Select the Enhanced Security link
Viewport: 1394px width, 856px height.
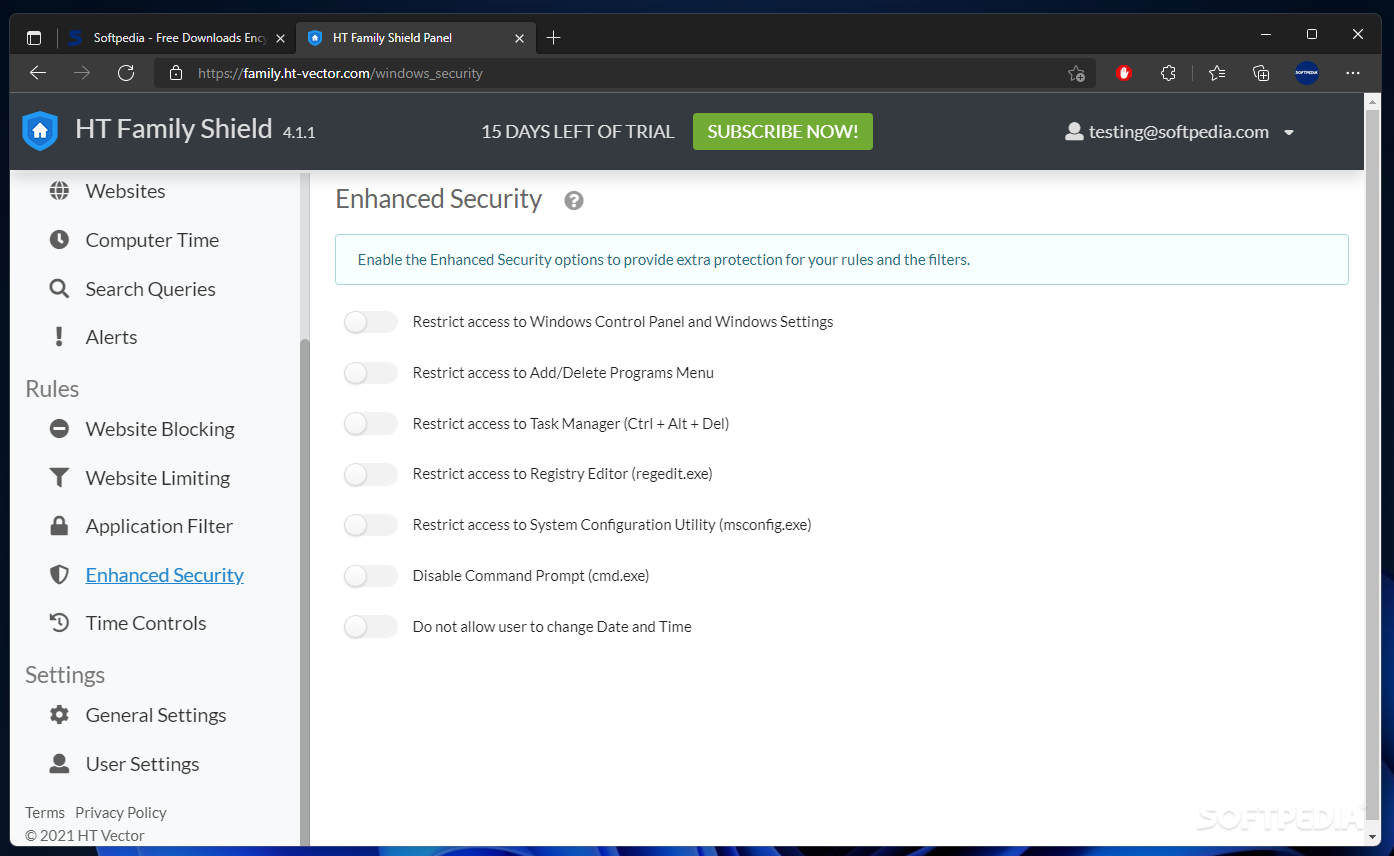click(x=165, y=575)
